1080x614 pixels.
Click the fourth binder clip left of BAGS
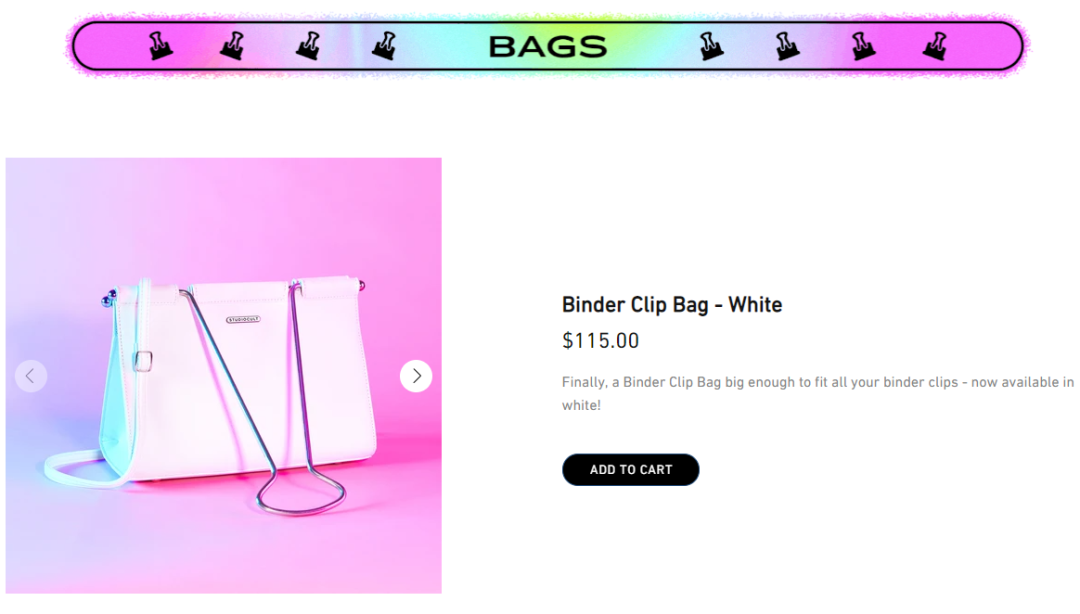(384, 46)
